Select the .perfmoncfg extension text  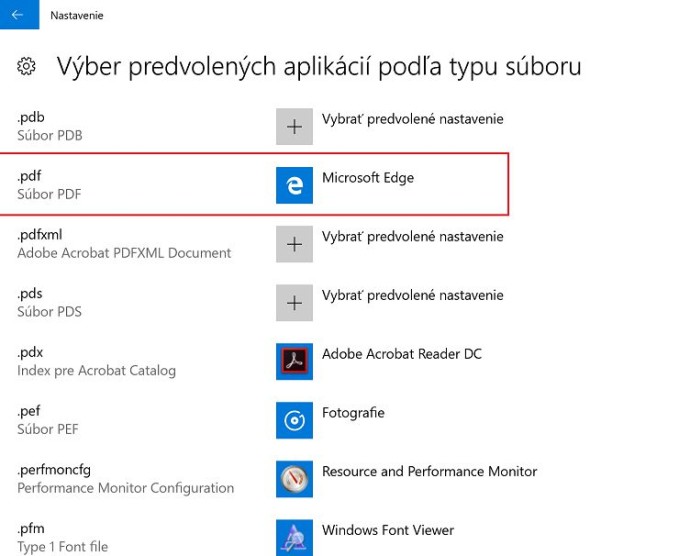[x=54, y=470]
